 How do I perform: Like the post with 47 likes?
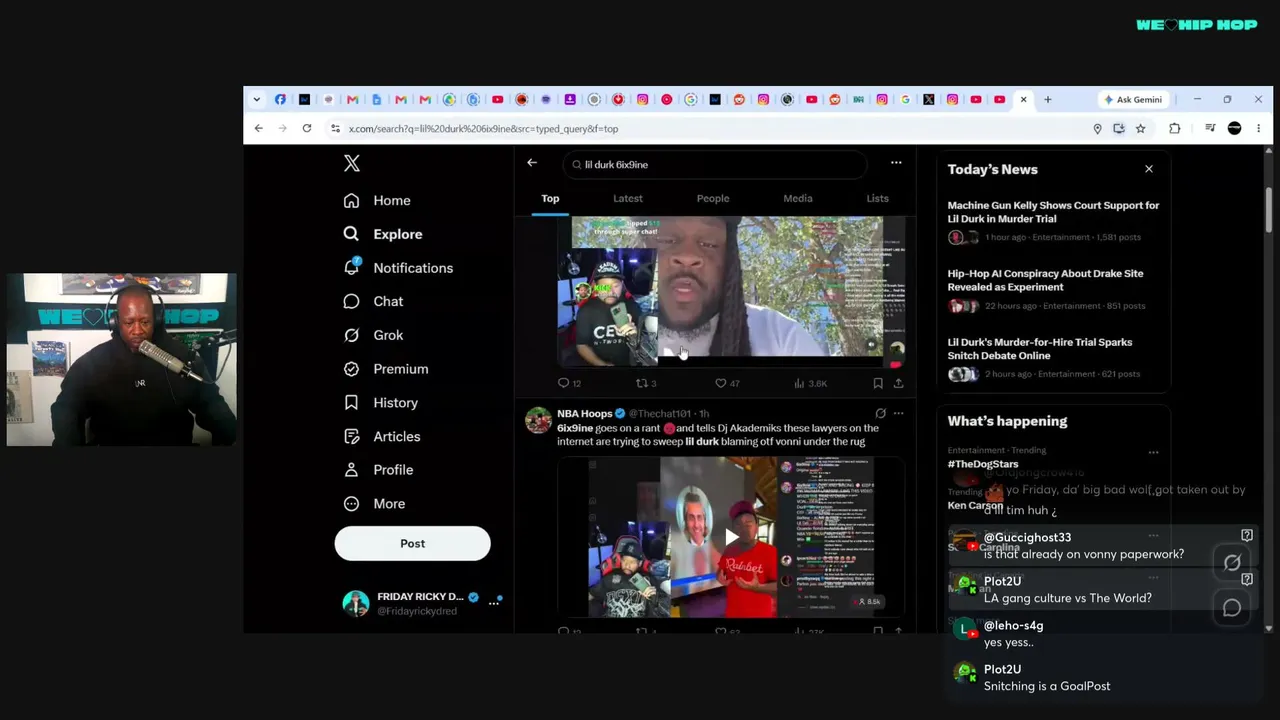coord(727,383)
